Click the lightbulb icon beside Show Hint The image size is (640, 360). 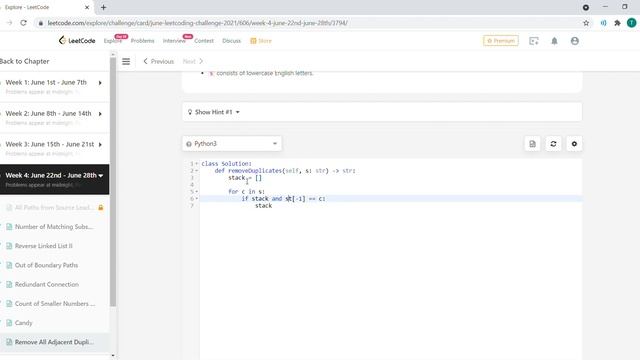tap(190, 112)
